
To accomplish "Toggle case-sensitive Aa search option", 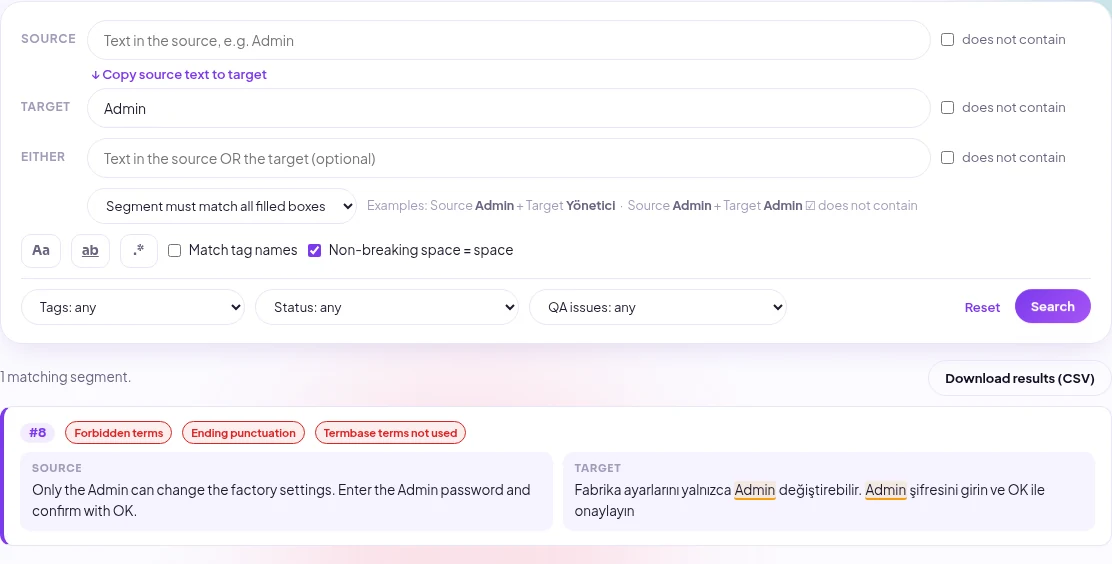I will tap(41, 250).
